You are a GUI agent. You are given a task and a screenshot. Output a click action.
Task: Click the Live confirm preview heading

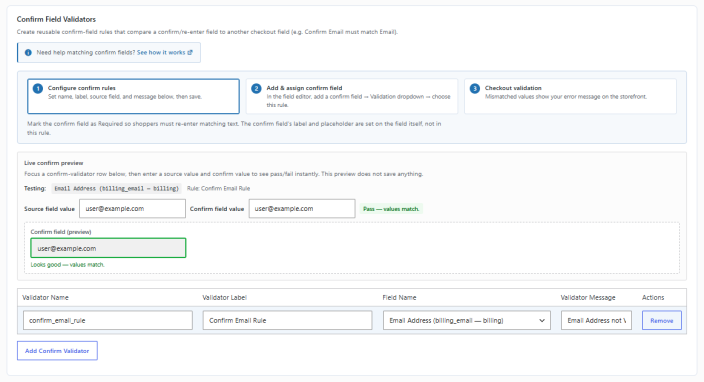(x=53, y=163)
